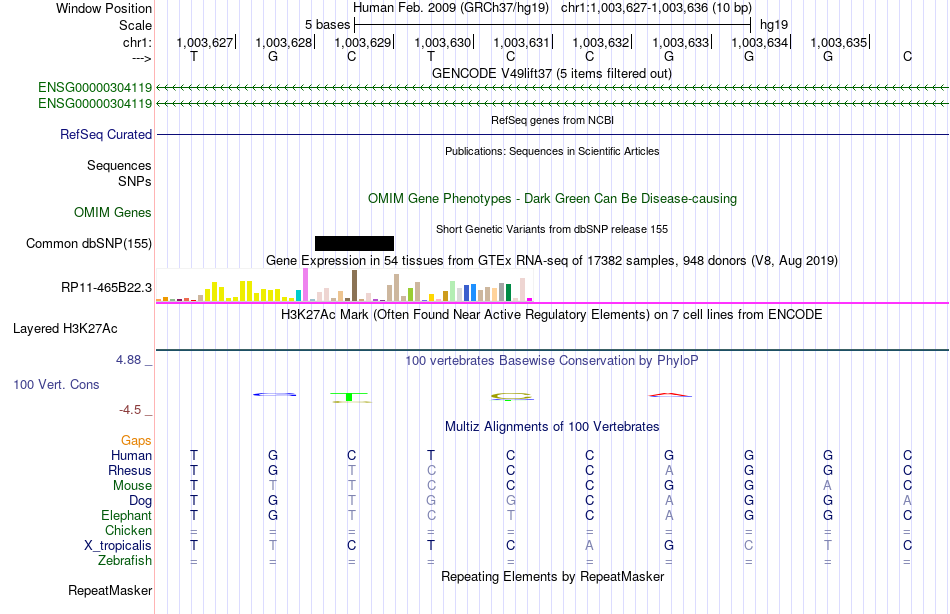Open the H3K27Ac Mark track title
Image resolution: width=950 pixels, height=614 pixels.
click(552, 315)
